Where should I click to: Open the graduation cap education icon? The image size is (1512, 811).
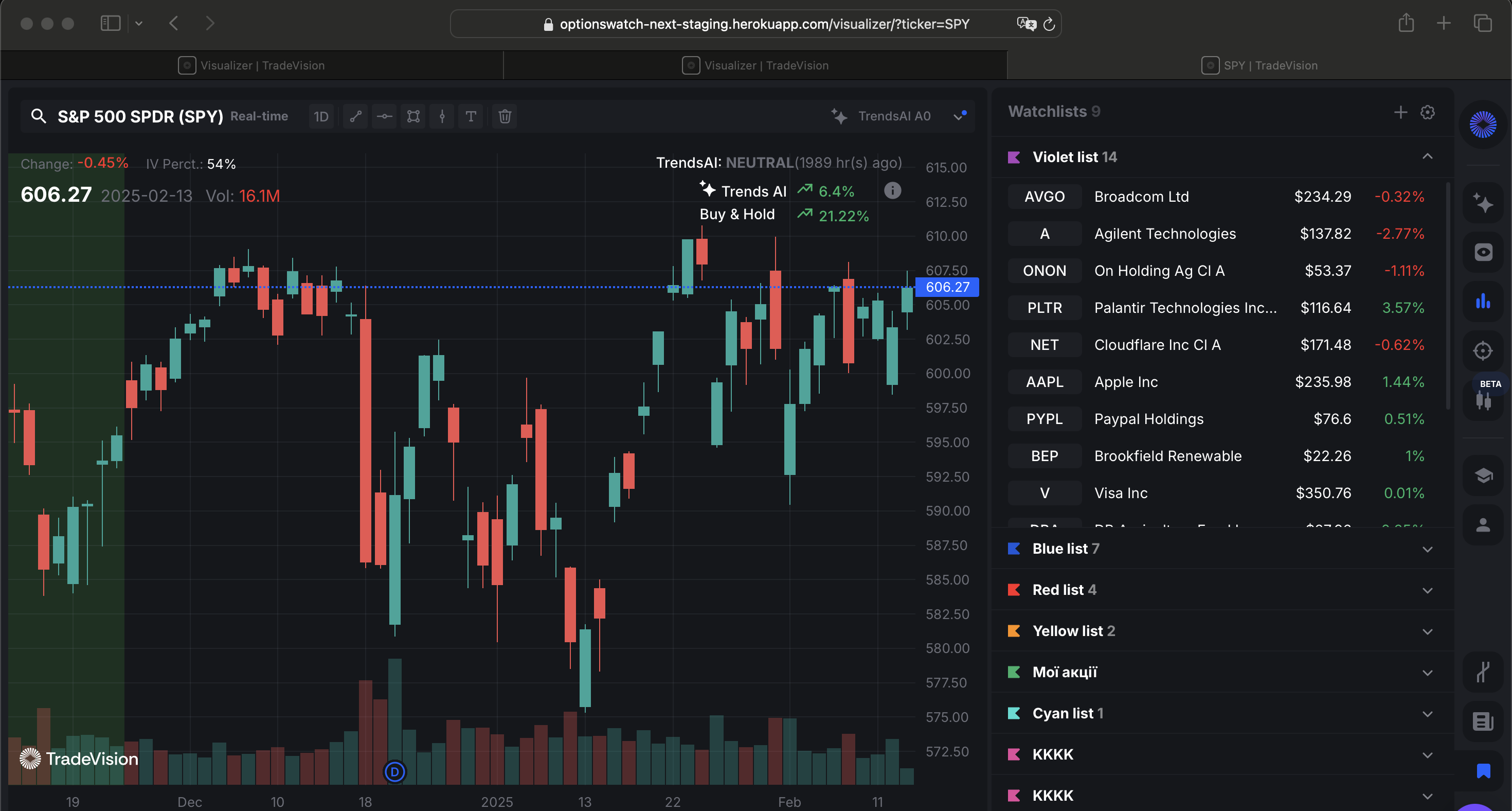[1483, 475]
